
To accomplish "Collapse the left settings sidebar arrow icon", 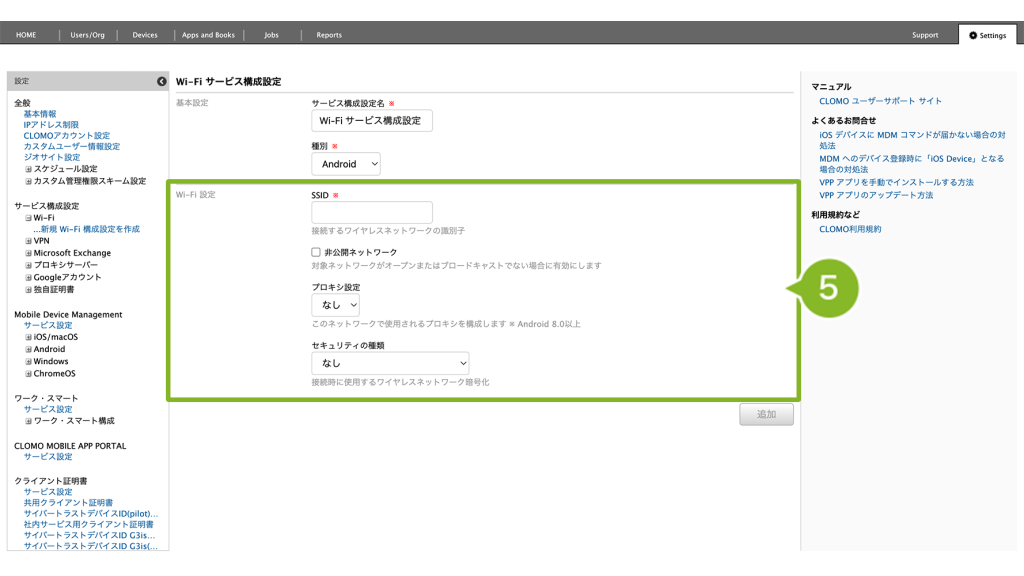I will tap(162, 81).
